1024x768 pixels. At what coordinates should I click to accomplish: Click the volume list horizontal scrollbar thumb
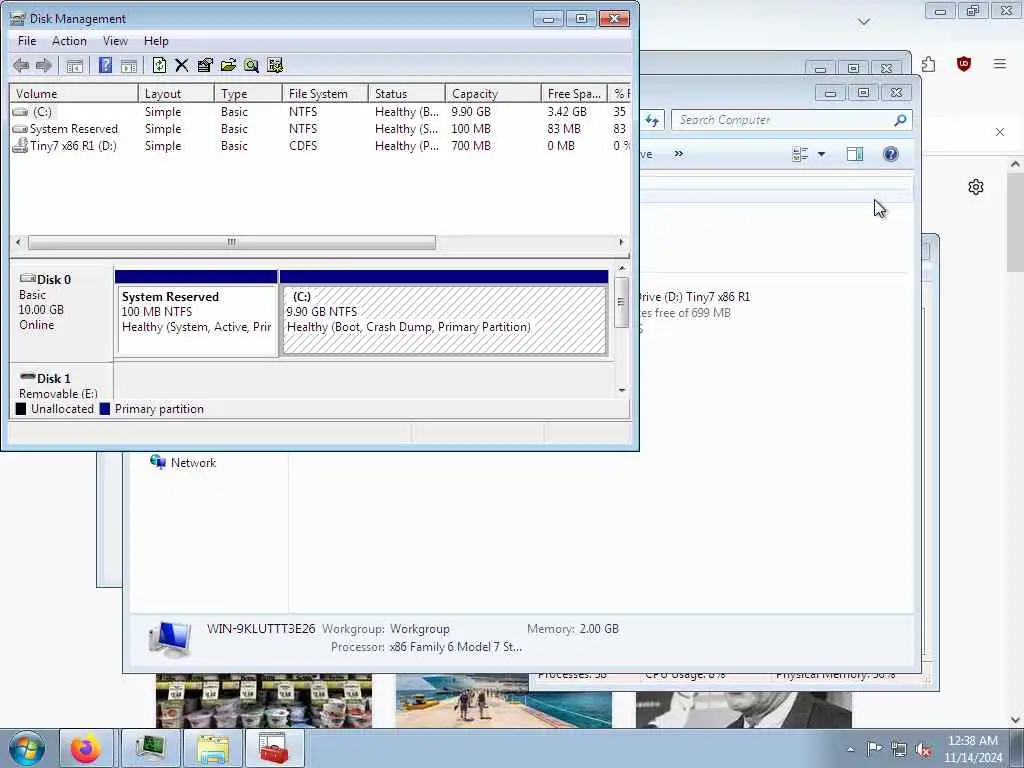click(232, 242)
